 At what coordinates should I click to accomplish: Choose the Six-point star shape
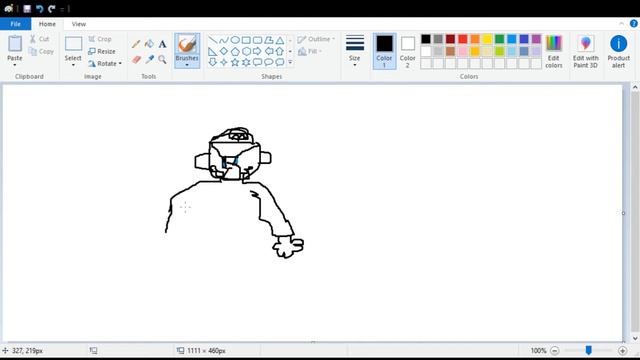point(246,62)
